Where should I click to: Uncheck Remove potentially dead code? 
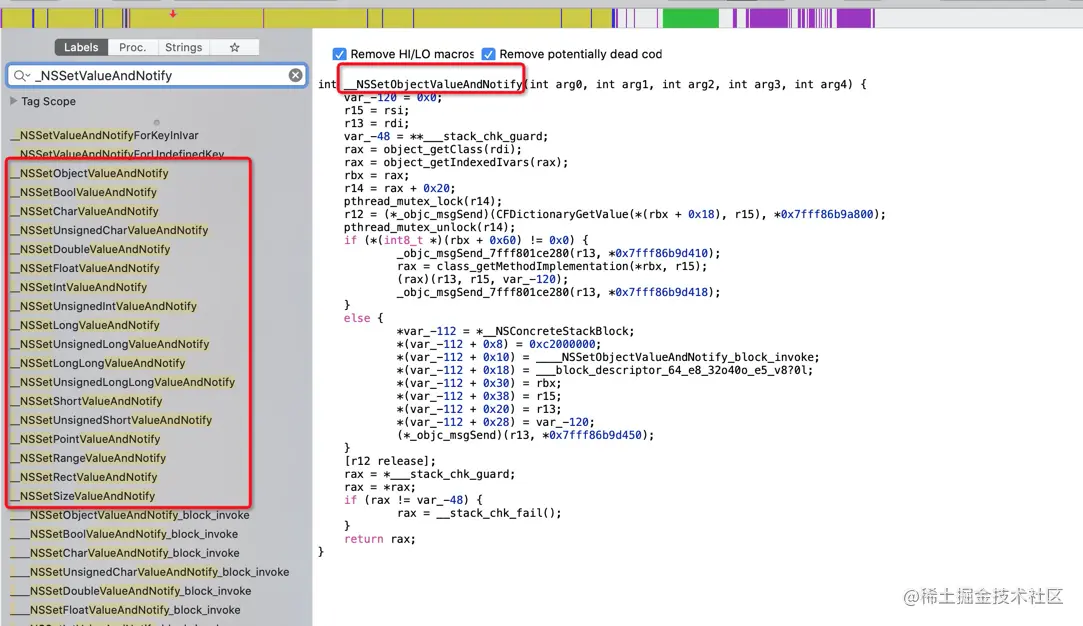[x=488, y=54]
